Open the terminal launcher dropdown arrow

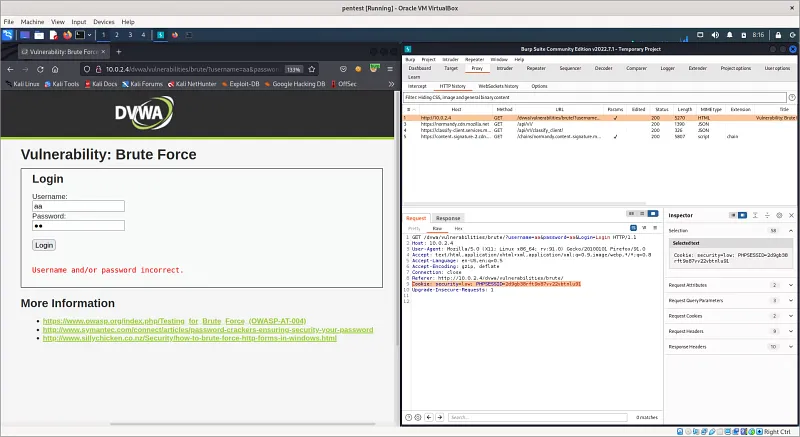click(x=89, y=35)
